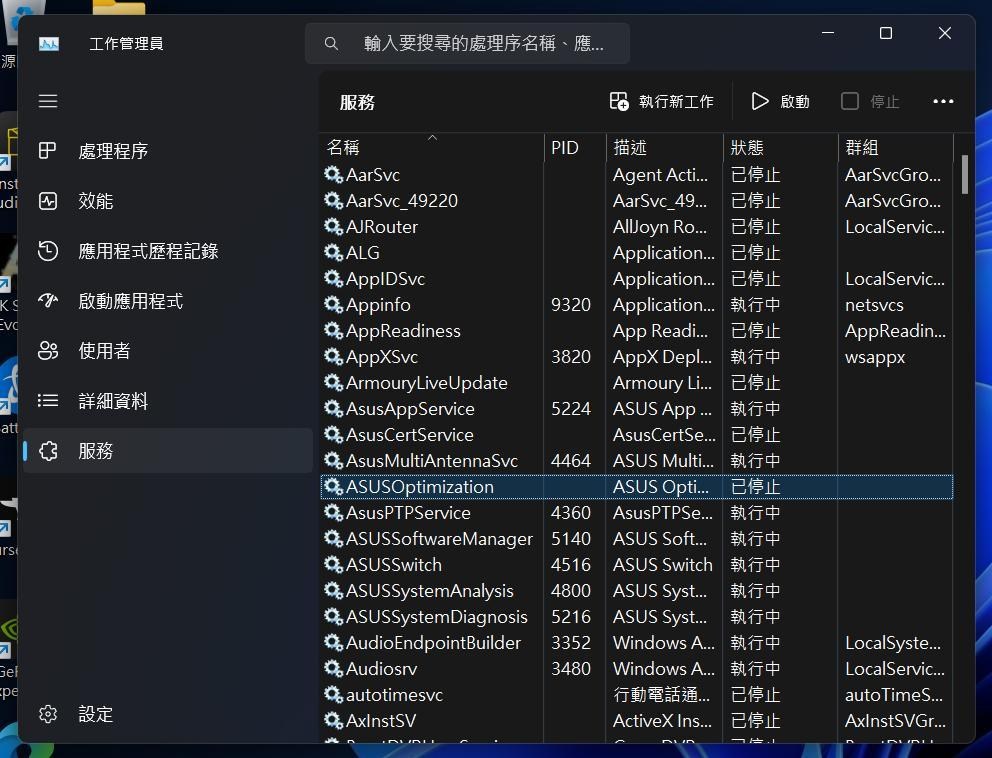Click the run new task icon
992x758 pixels.
[x=619, y=101]
